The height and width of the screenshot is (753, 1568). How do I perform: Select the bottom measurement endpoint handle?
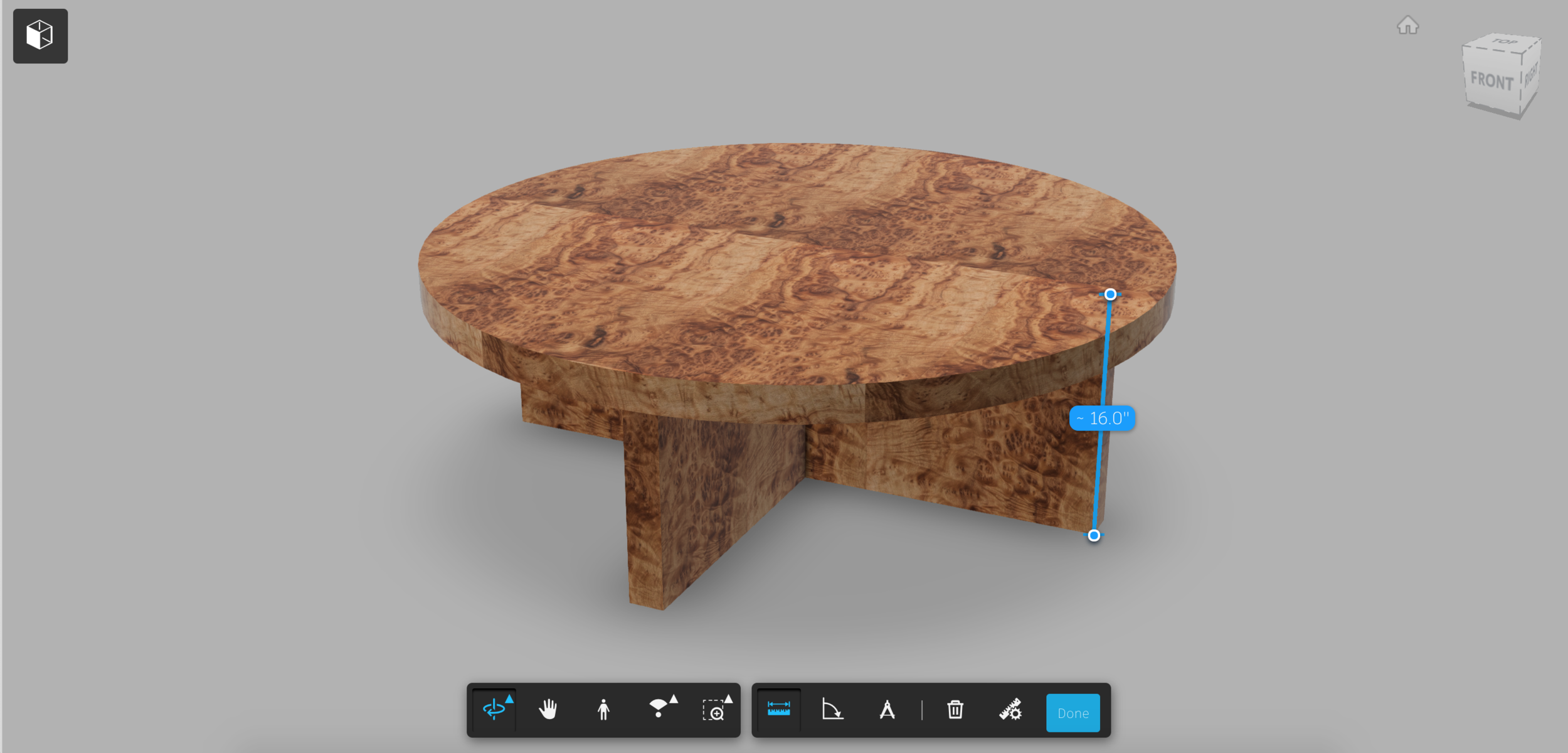pos(1094,535)
